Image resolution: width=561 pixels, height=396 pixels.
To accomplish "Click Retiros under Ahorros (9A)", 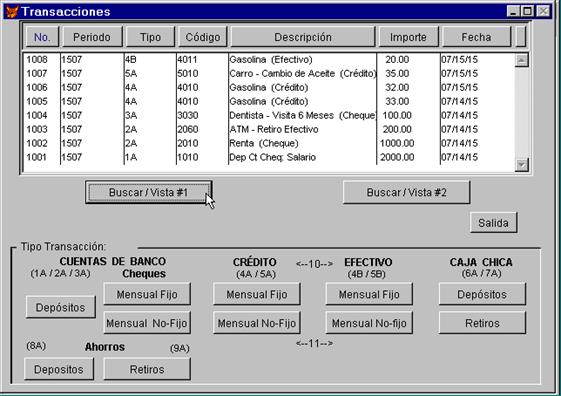I will click(147, 369).
